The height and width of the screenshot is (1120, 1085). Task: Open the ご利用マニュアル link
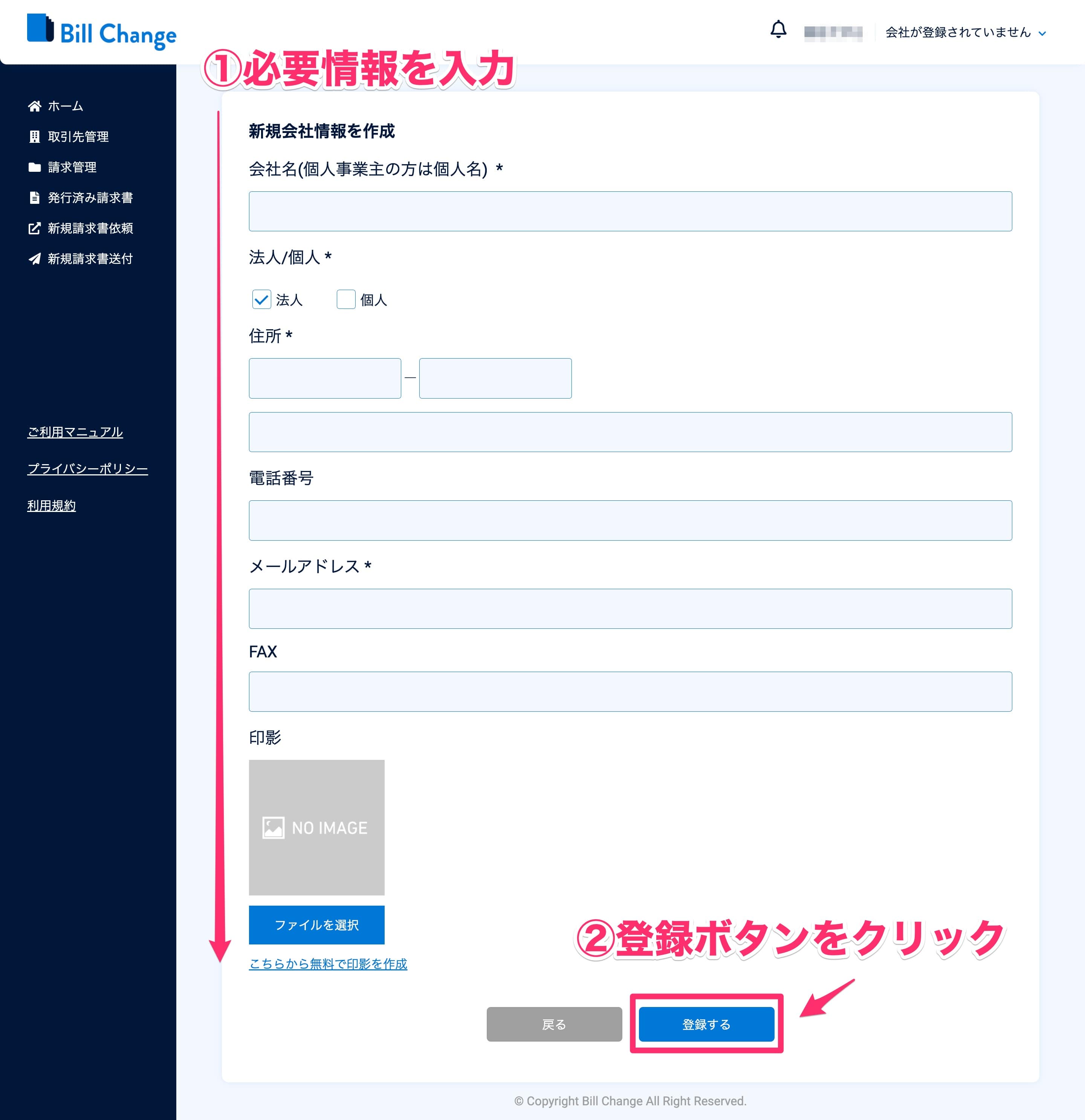[x=75, y=432]
